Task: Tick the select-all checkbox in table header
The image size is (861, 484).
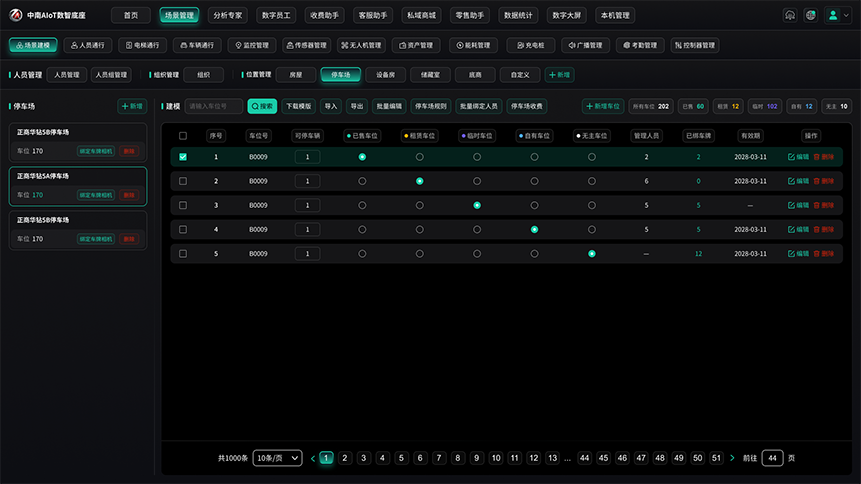Action: coord(183,136)
